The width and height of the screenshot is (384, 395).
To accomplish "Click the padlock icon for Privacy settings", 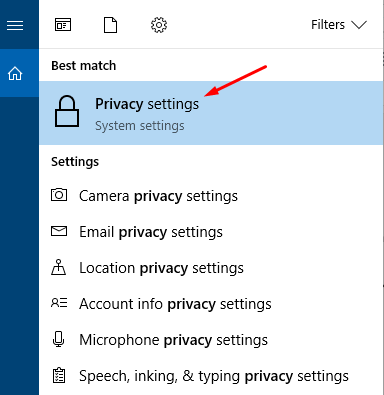I will click(67, 112).
